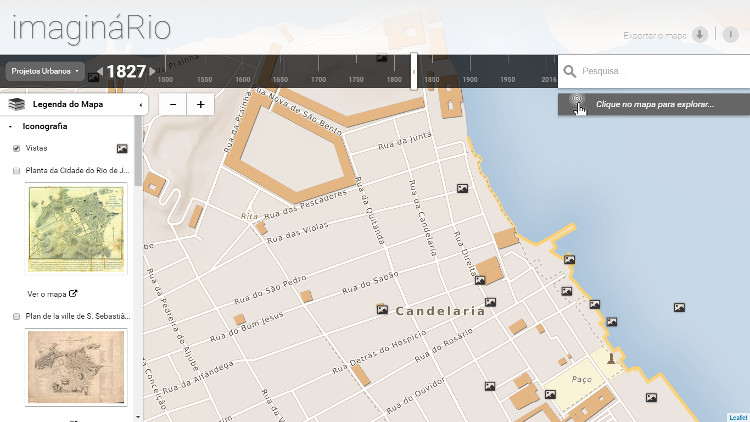Check the Plan de la ville de S. Sebastiã checkbox
Viewport: 750px width, 422px height.
[16, 316]
